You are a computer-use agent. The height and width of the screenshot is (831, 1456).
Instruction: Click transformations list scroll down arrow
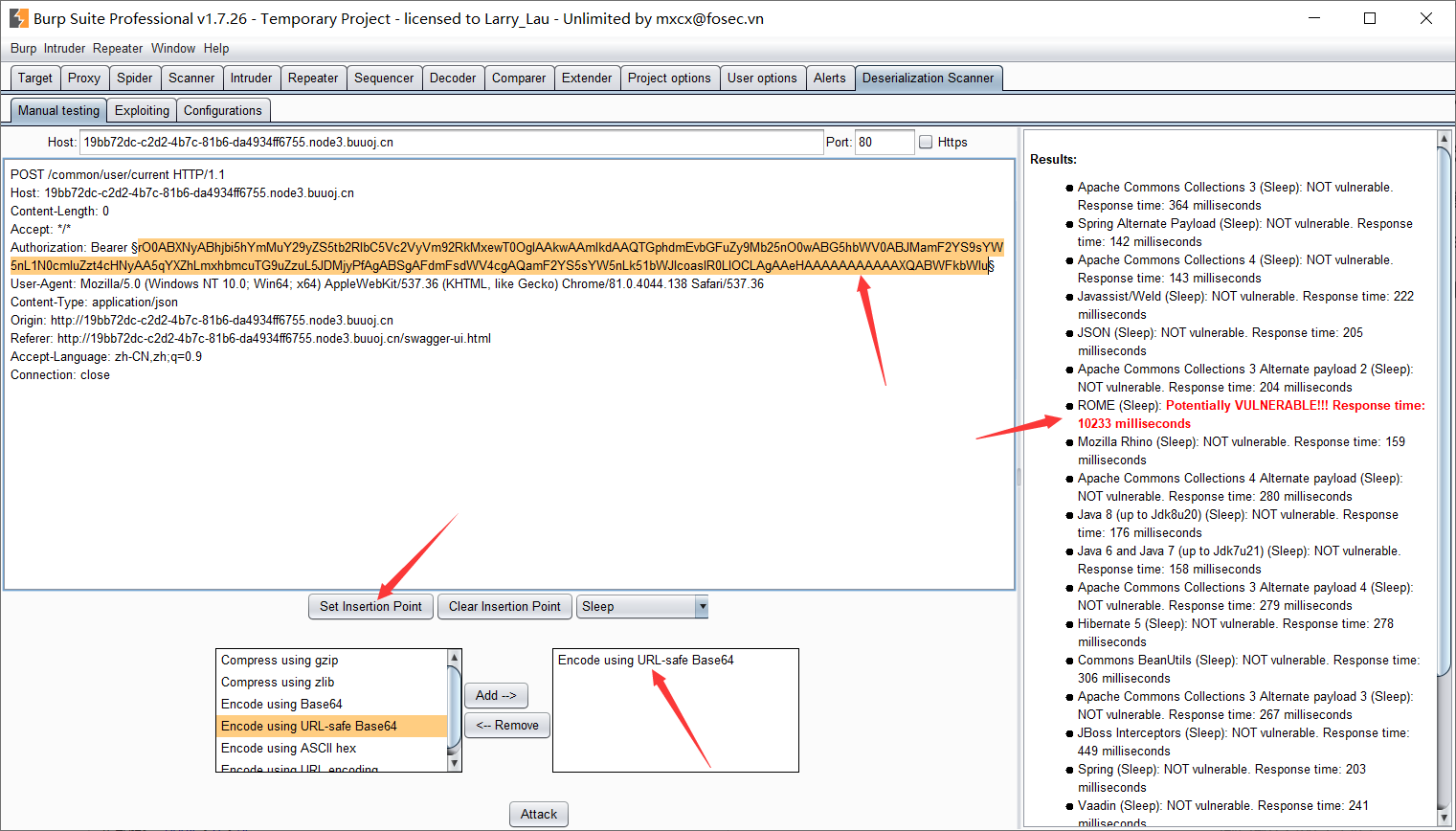point(455,764)
